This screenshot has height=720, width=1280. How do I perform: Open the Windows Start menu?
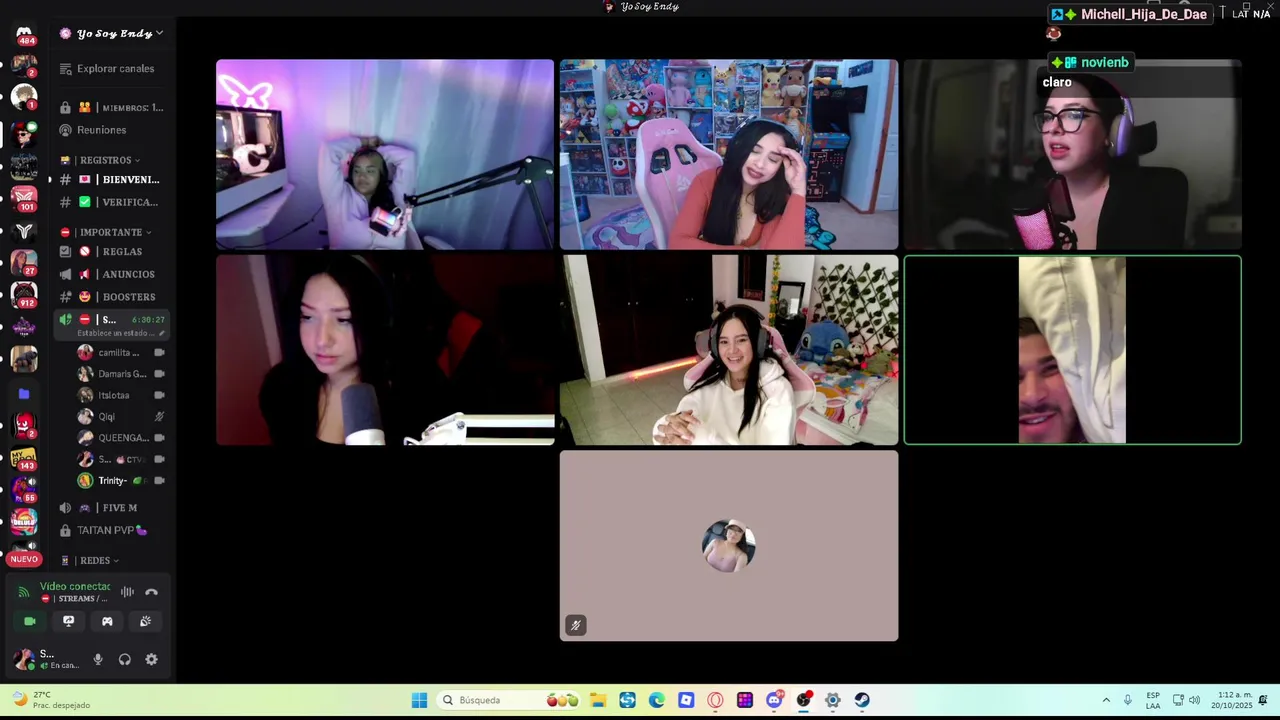point(419,700)
